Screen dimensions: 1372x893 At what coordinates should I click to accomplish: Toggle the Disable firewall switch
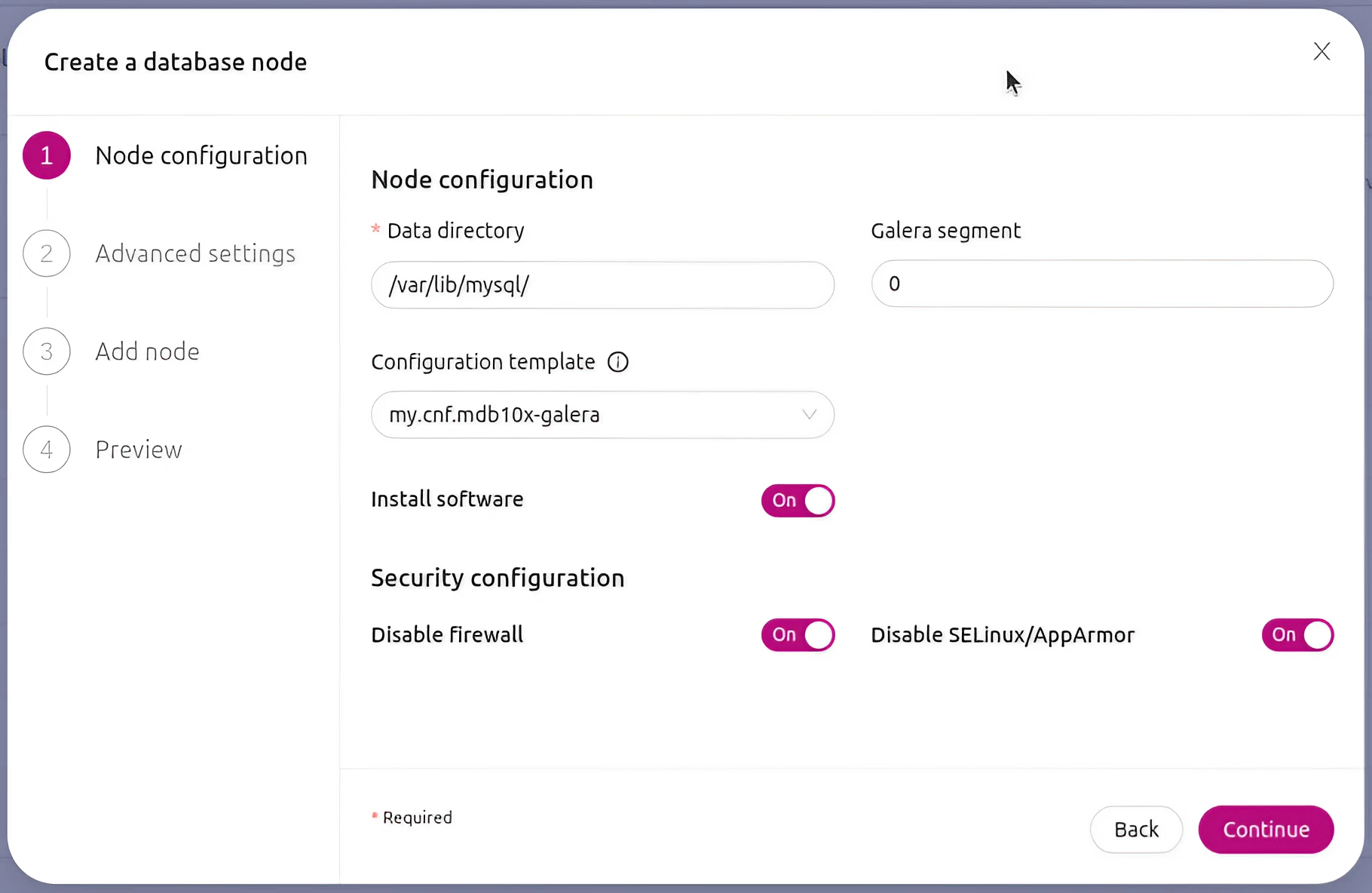(x=798, y=635)
